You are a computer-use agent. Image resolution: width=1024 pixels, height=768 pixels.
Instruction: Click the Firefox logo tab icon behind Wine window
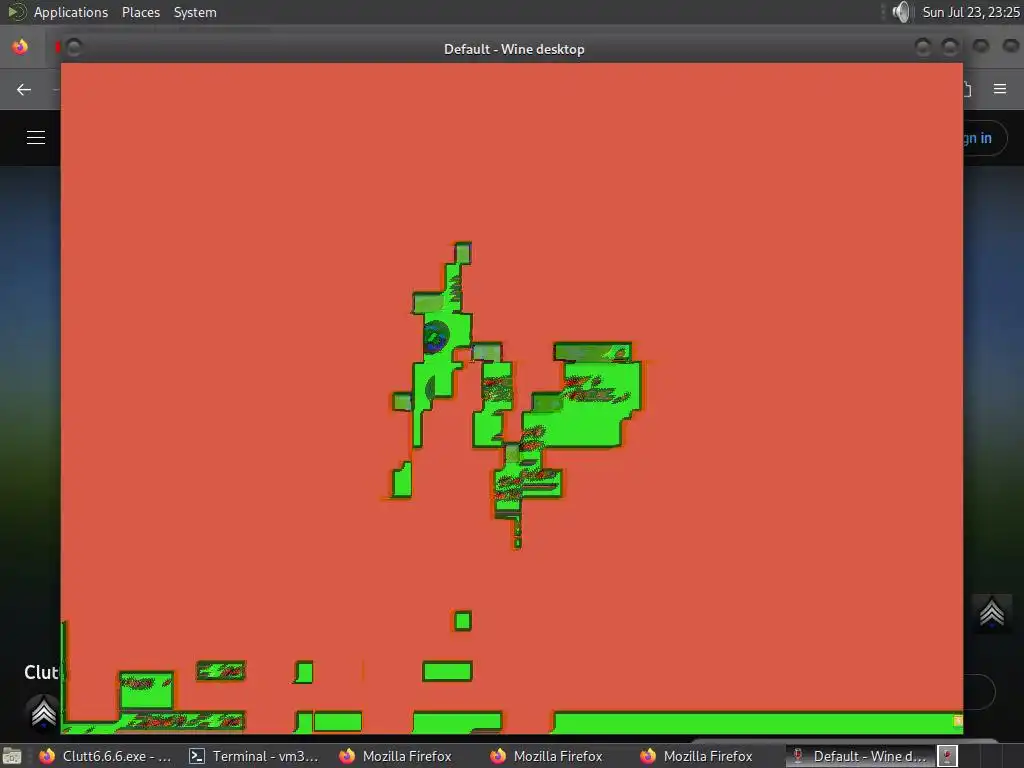(20, 47)
